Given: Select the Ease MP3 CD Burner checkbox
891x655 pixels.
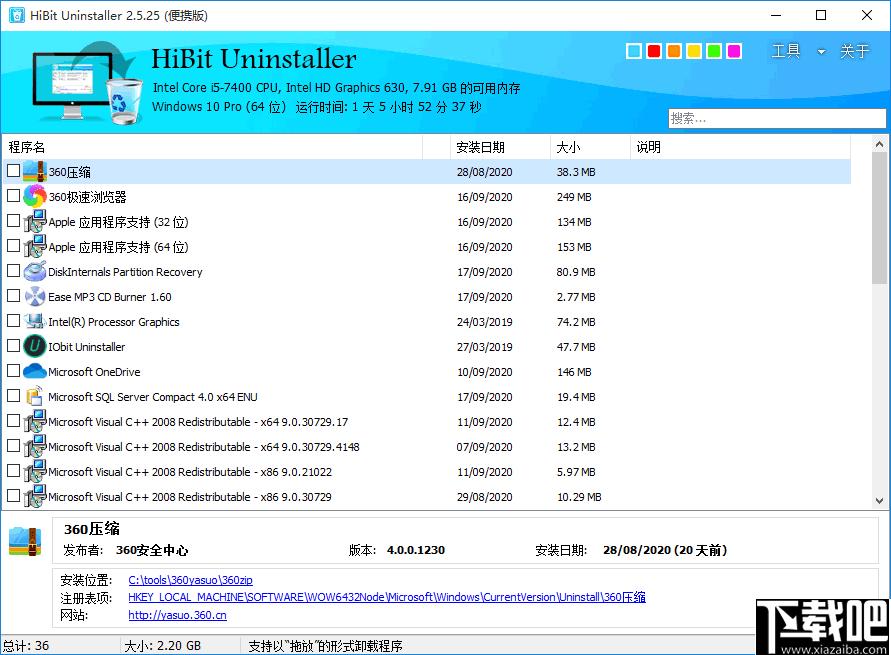Looking at the screenshot, I should click(x=13, y=296).
